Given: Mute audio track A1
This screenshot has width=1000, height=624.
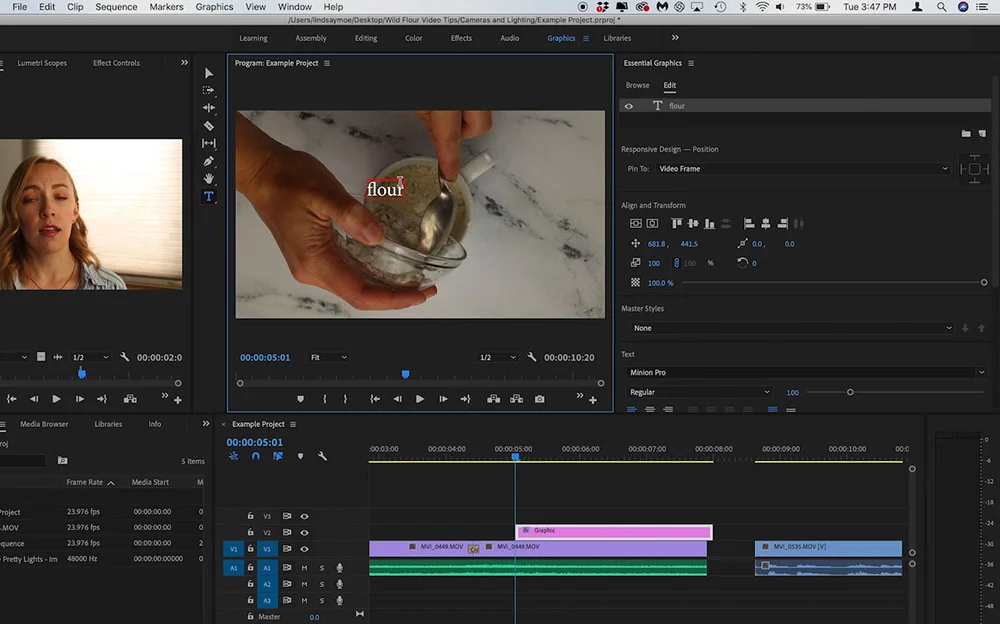Looking at the screenshot, I should coord(304,568).
